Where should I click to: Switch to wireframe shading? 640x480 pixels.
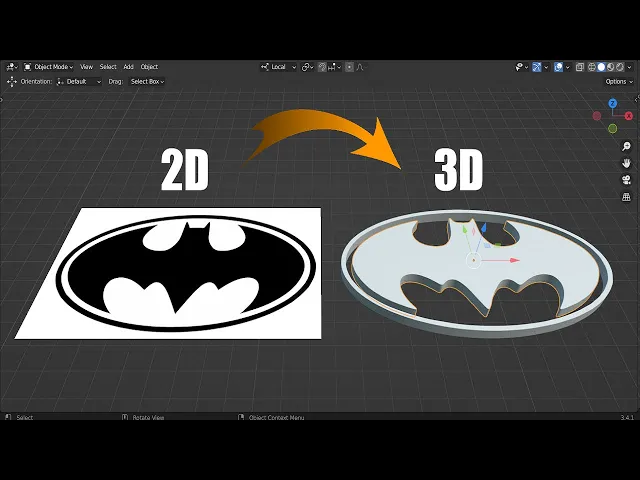pyautogui.click(x=591, y=67)
